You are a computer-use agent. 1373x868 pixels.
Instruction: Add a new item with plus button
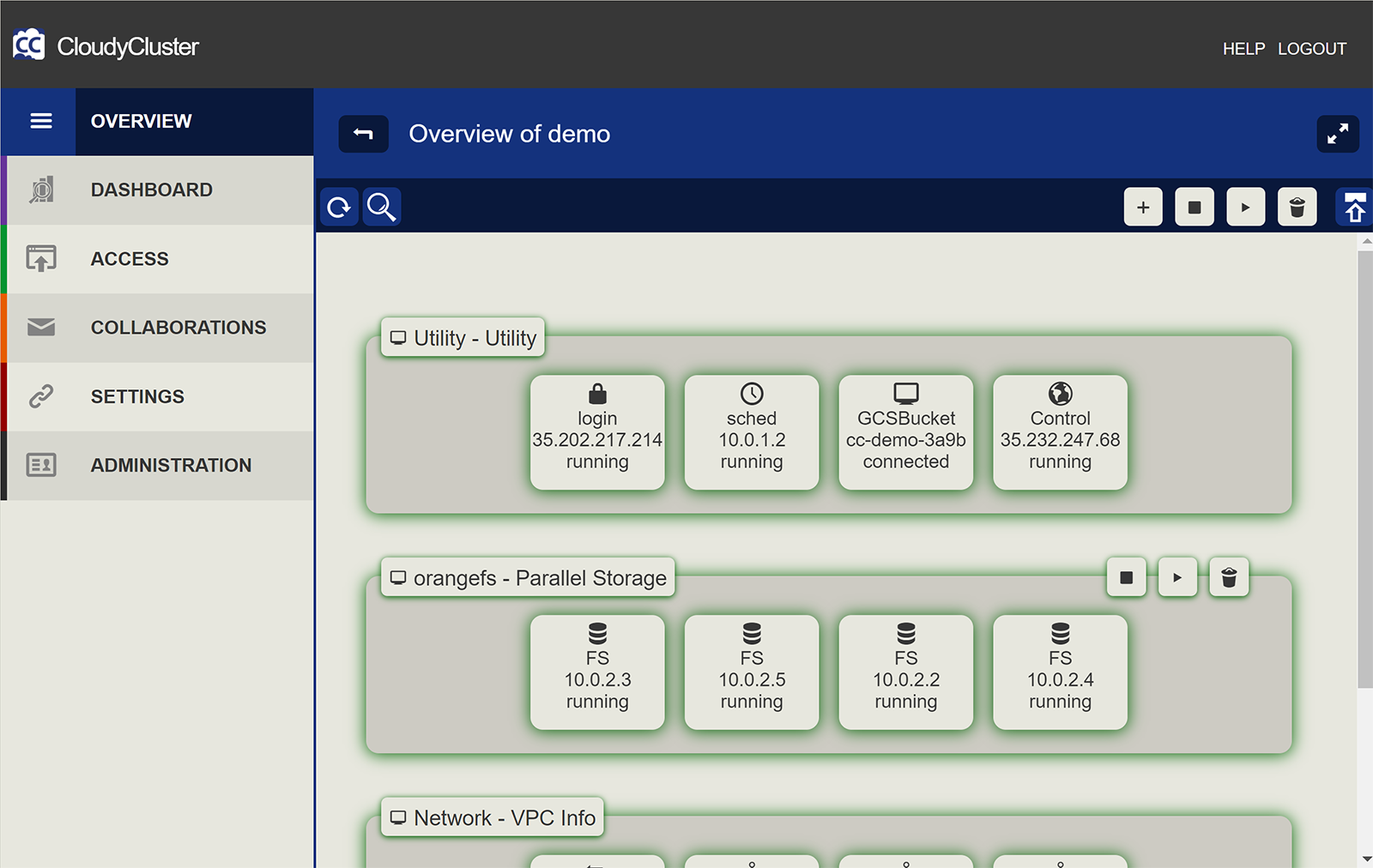tap(1143, 207)
